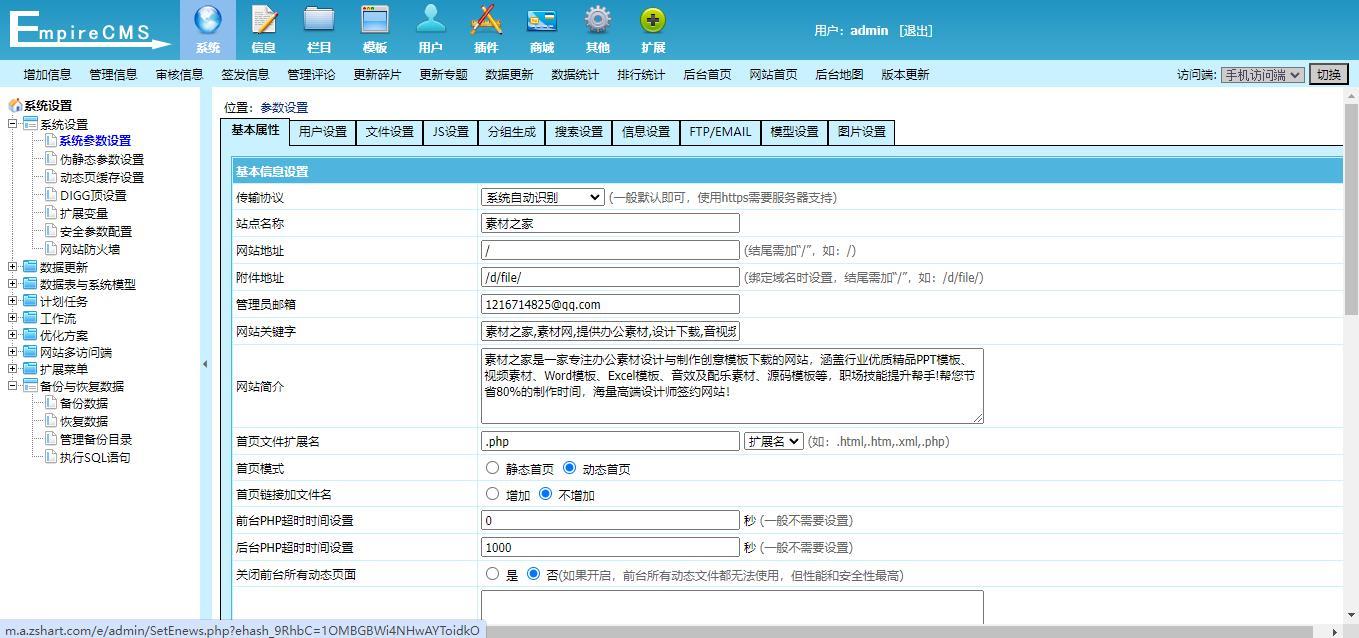Screen dimensions: 1359x638
Task: Expand the 计划任务 tree node
Action: pyautogui.click(x=13, y=301)
